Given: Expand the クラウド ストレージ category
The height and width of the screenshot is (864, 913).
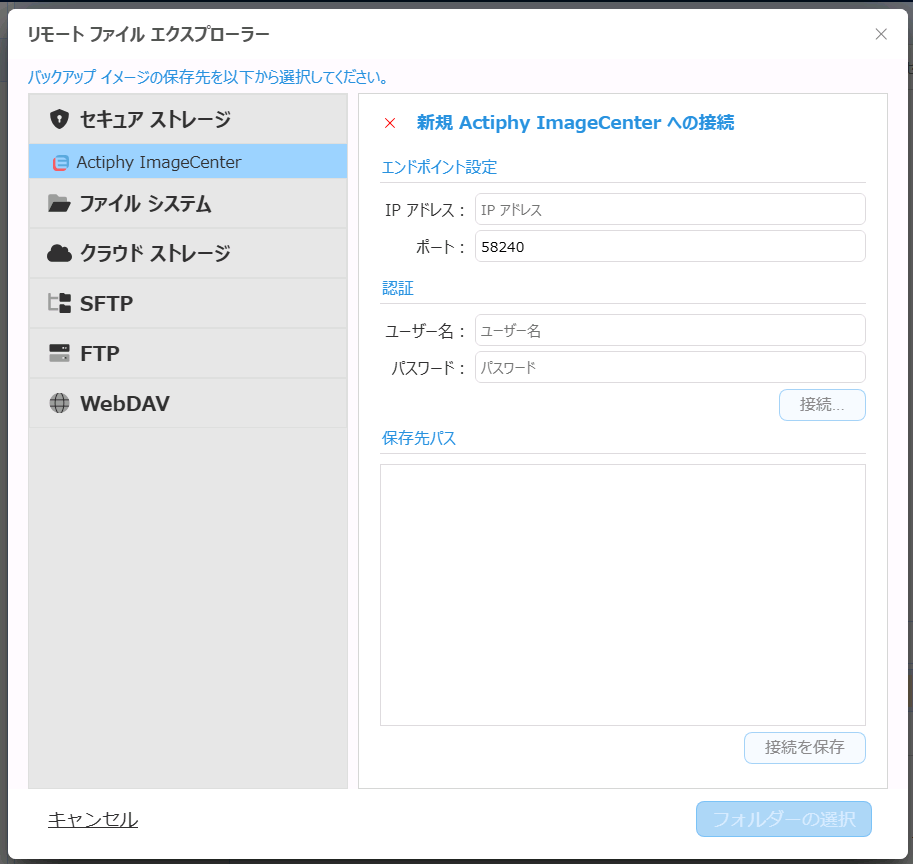Looking at the screenshot, I should [155, 254].
